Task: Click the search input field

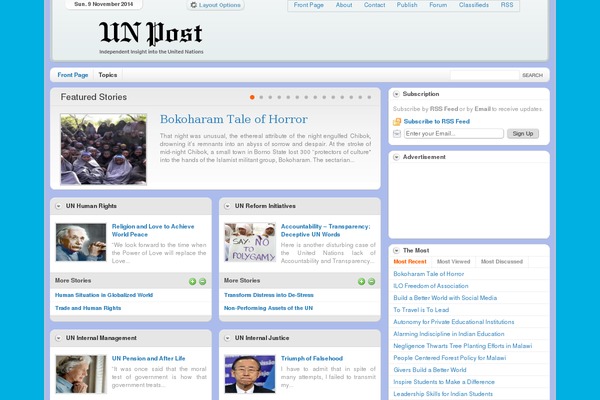Action: click(484, 75)
